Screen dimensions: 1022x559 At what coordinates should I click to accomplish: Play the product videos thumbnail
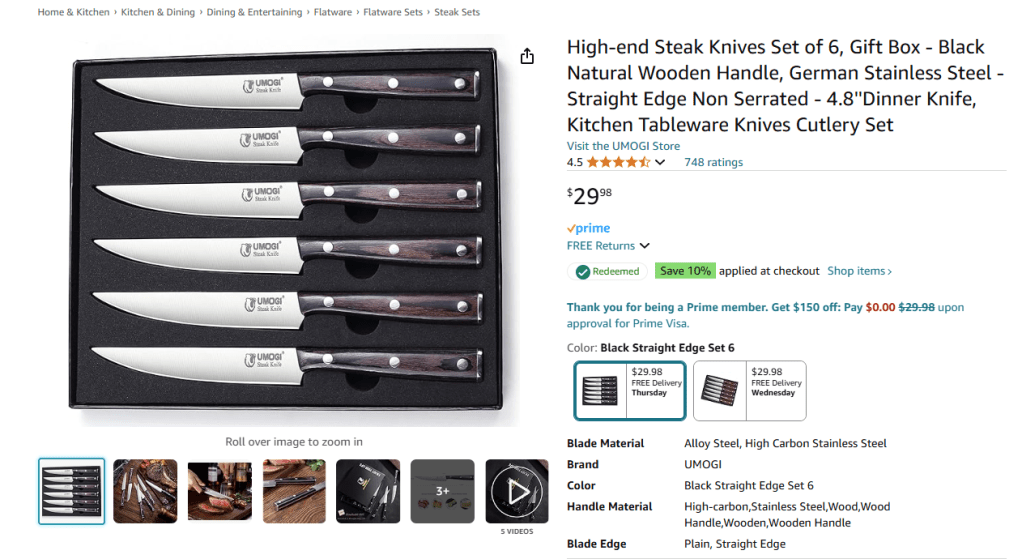click(517, 491)
